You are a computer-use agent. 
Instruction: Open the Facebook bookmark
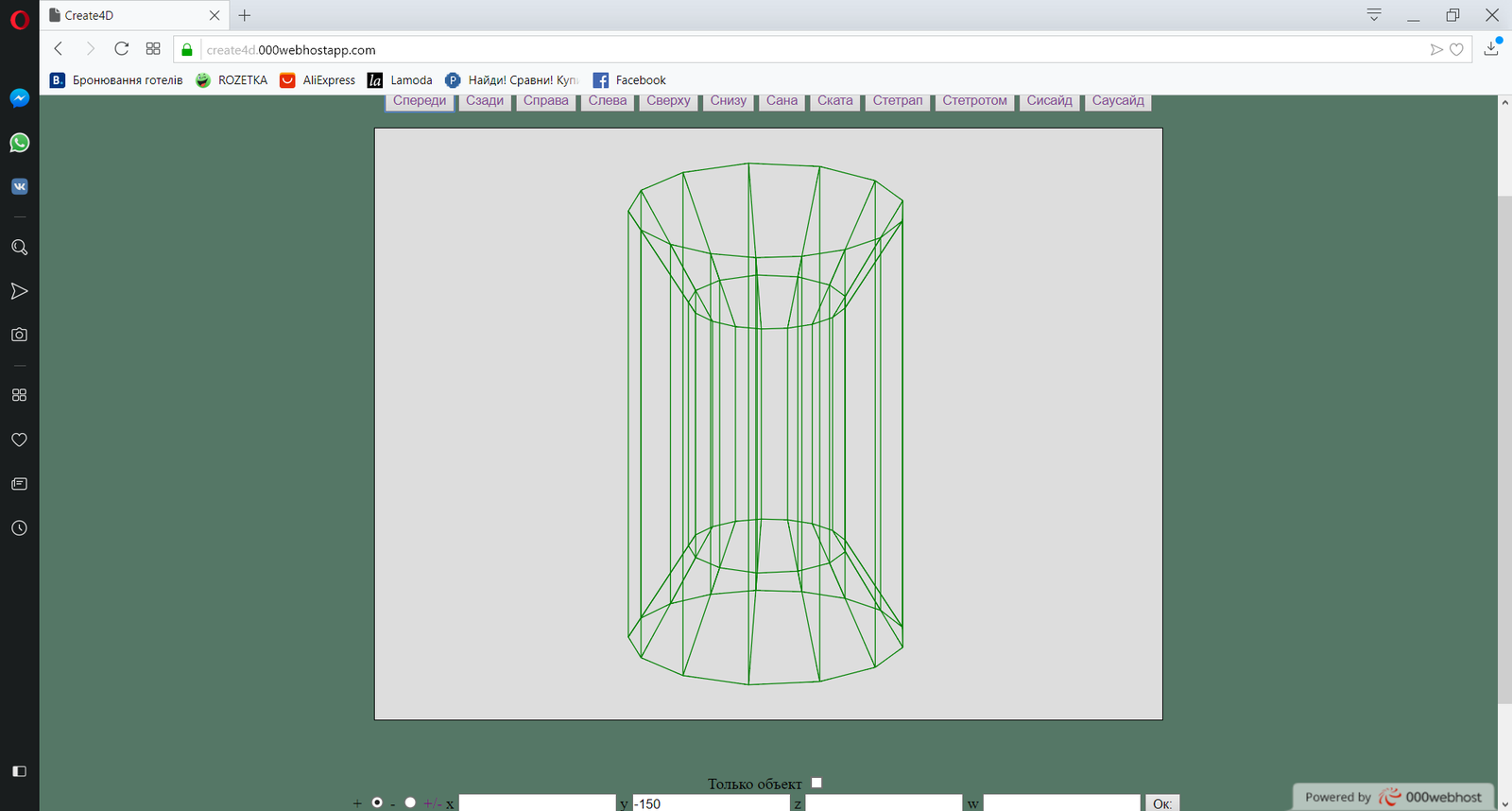[x=629, y=80]
